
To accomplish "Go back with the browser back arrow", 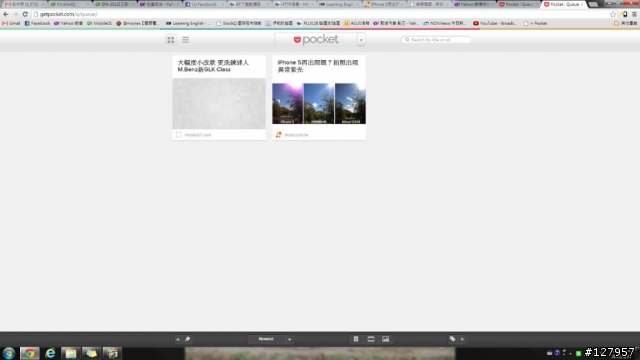I will 6,14.
